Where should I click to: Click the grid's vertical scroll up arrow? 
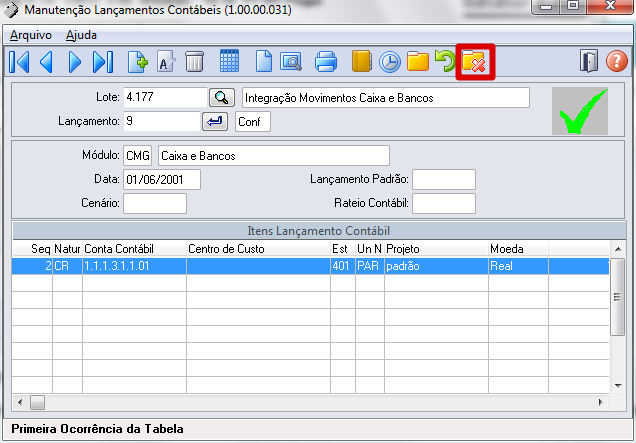617,249
